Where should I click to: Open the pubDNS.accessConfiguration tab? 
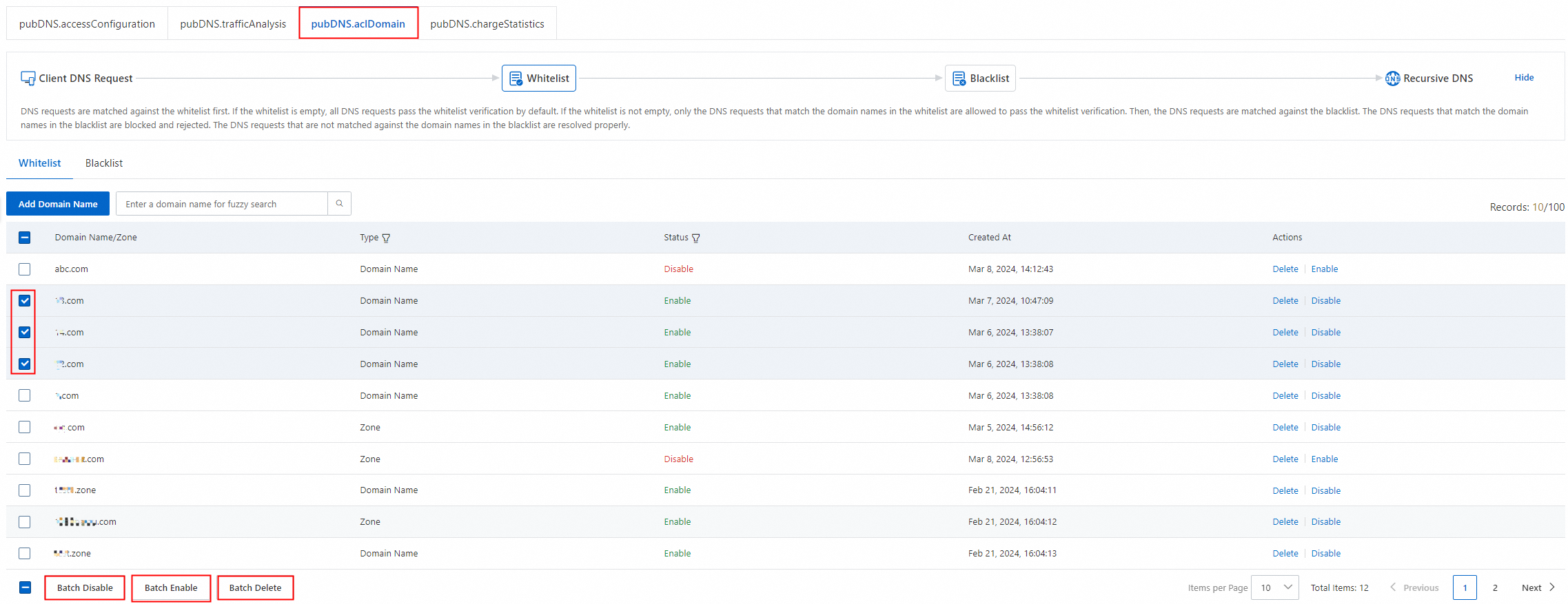click(x=87, y=23)
